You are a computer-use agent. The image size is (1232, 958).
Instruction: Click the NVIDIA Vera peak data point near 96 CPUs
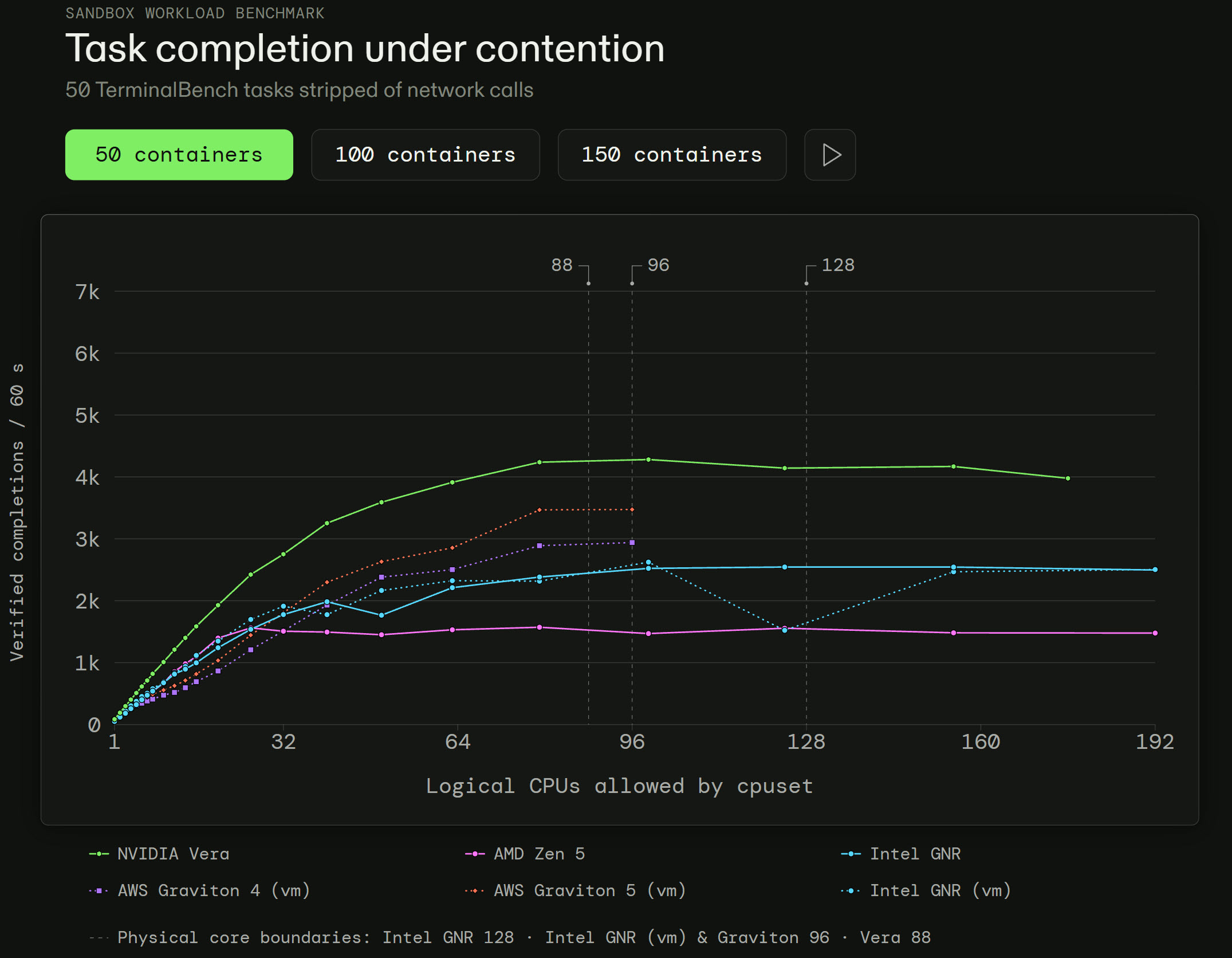[648, 460]
